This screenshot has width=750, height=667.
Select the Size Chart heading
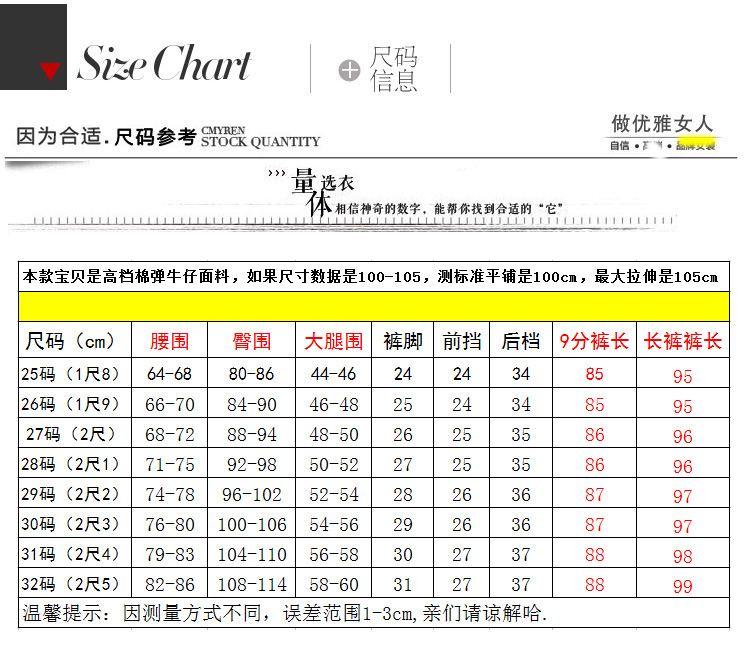pos(164,64)
